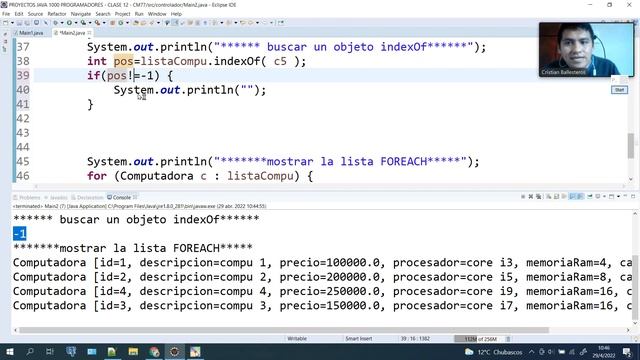This screenshot has height=360, width=640.
Task: Click the Forward navigation arrow in toolbar
Action: [264, 23]
